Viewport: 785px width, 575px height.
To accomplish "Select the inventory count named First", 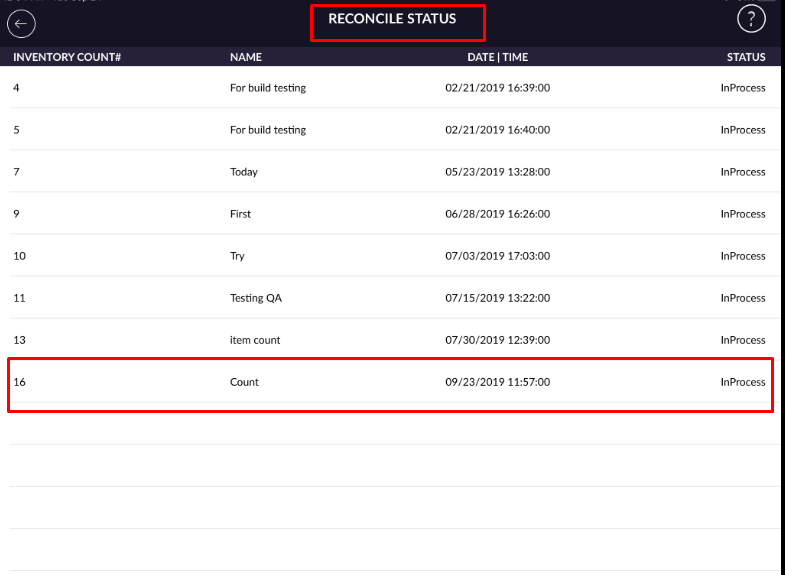I will pos(240,214).
